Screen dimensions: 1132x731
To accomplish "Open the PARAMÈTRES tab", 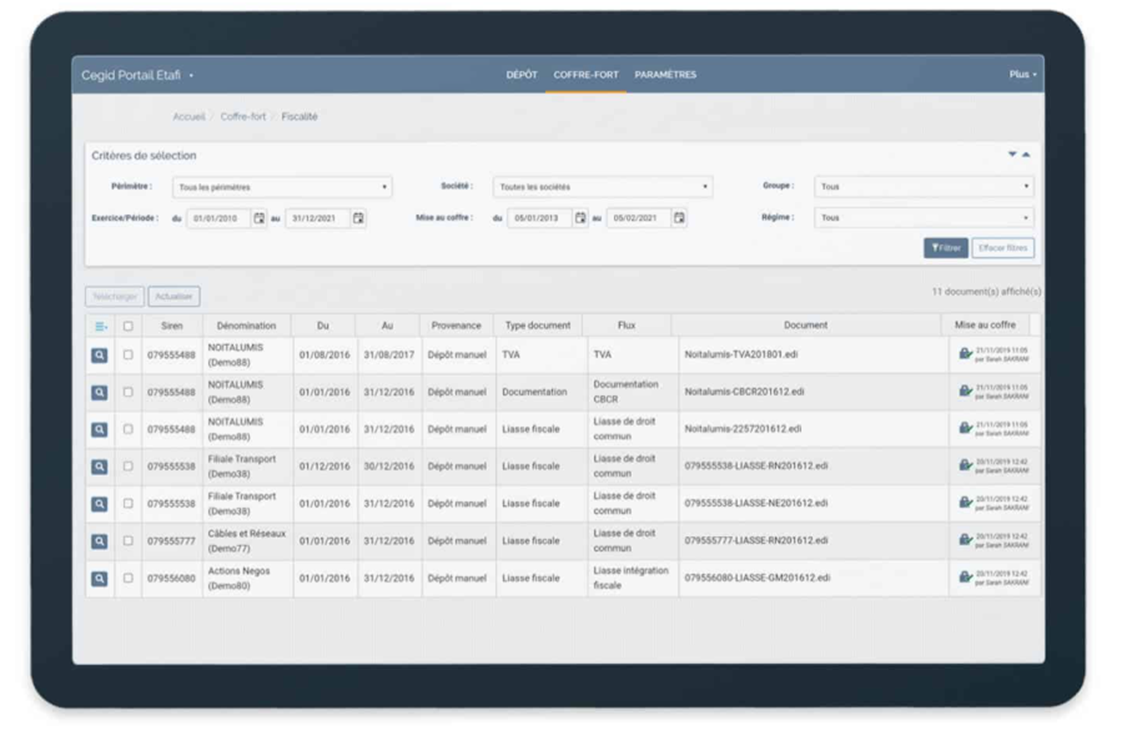I will [665, 75].
